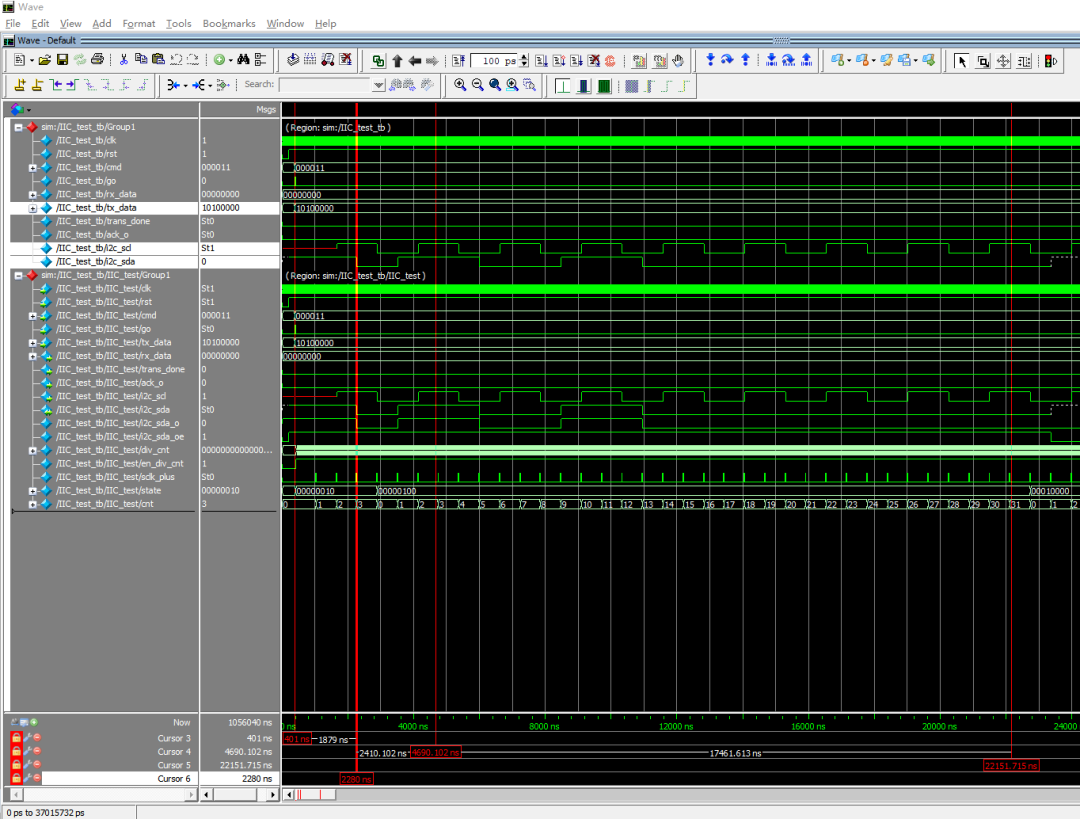Select the /IIC_test_tb/i2c_sda signal name

pyautogui.click(x=95, y=261)
